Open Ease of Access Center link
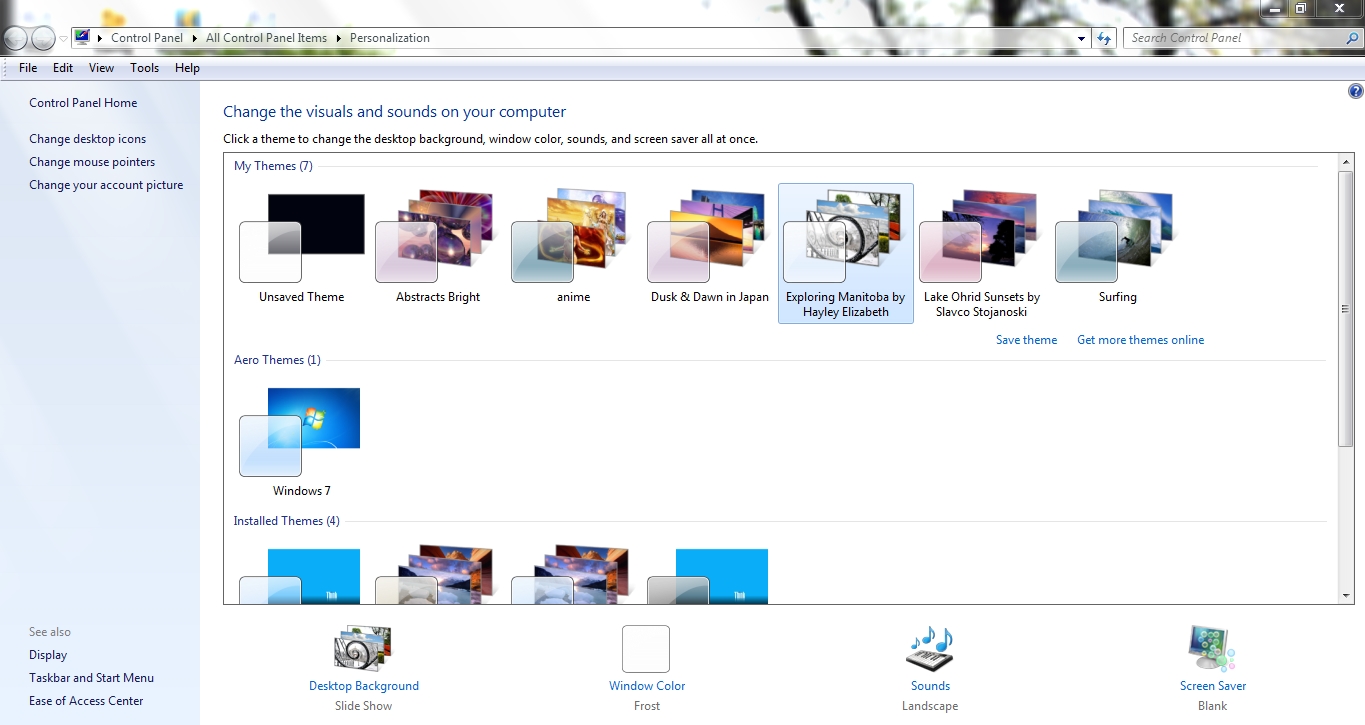1365x725 pixels. coord(86,701)
